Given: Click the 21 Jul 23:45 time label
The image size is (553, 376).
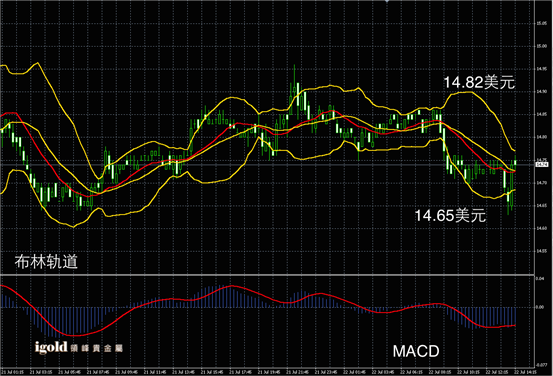Looking at the screenshot, I should (326, 372).
